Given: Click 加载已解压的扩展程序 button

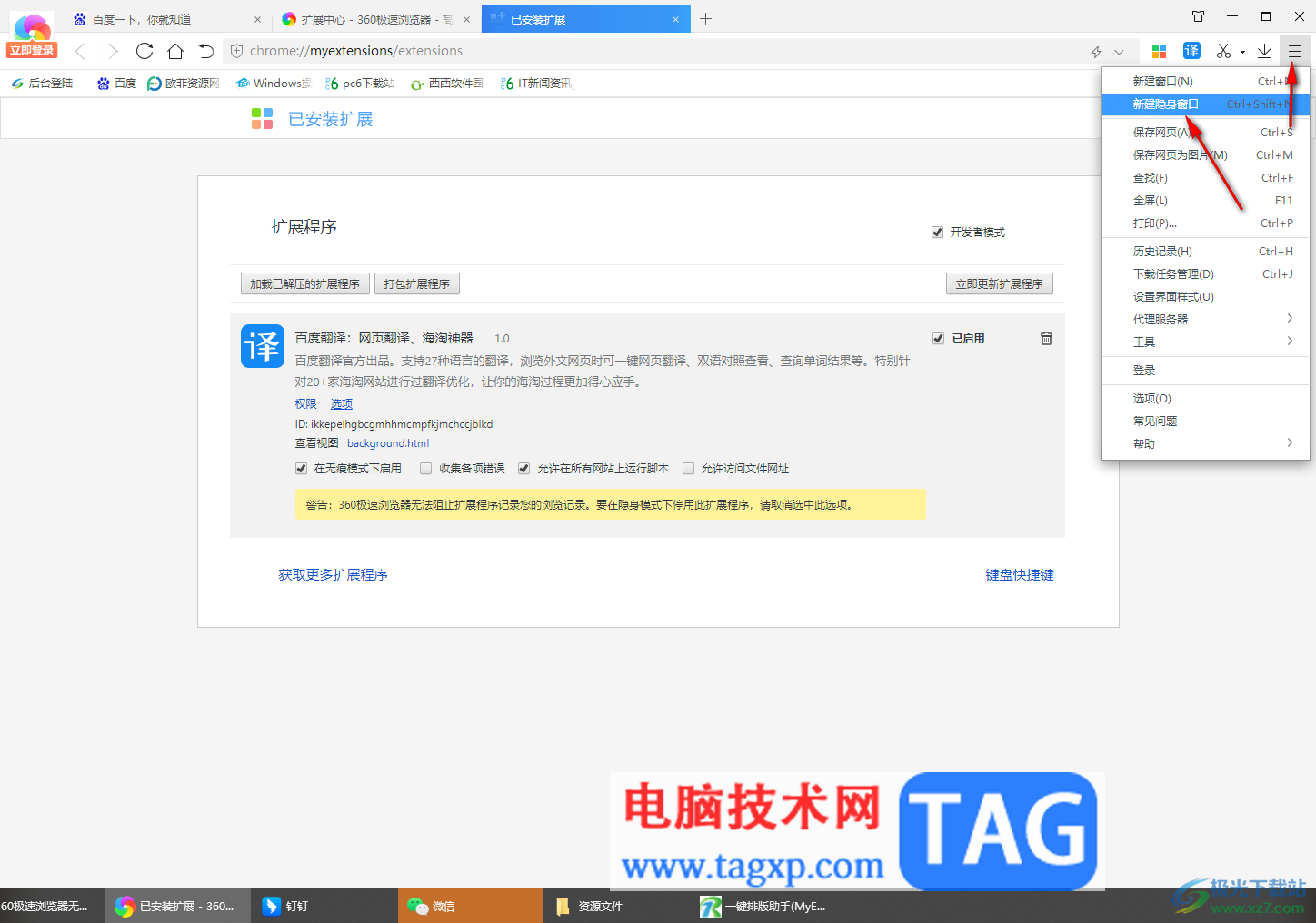Looking at the screenshot, I should click(305, 284).
